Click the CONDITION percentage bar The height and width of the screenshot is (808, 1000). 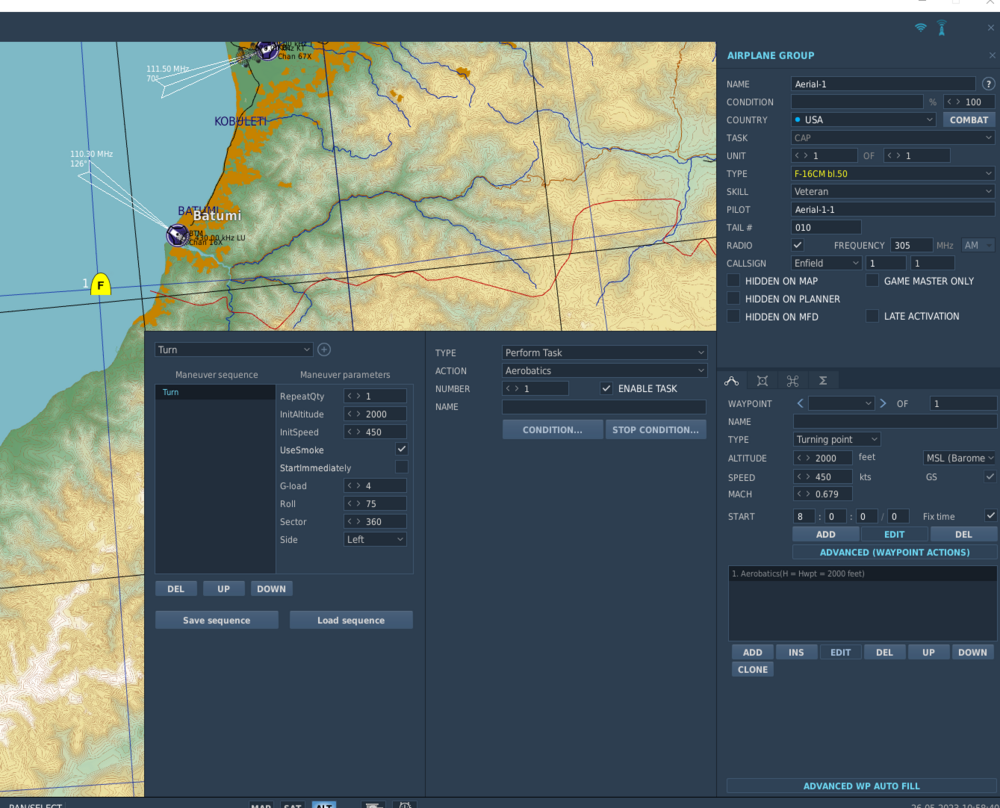tap(857, 102)
